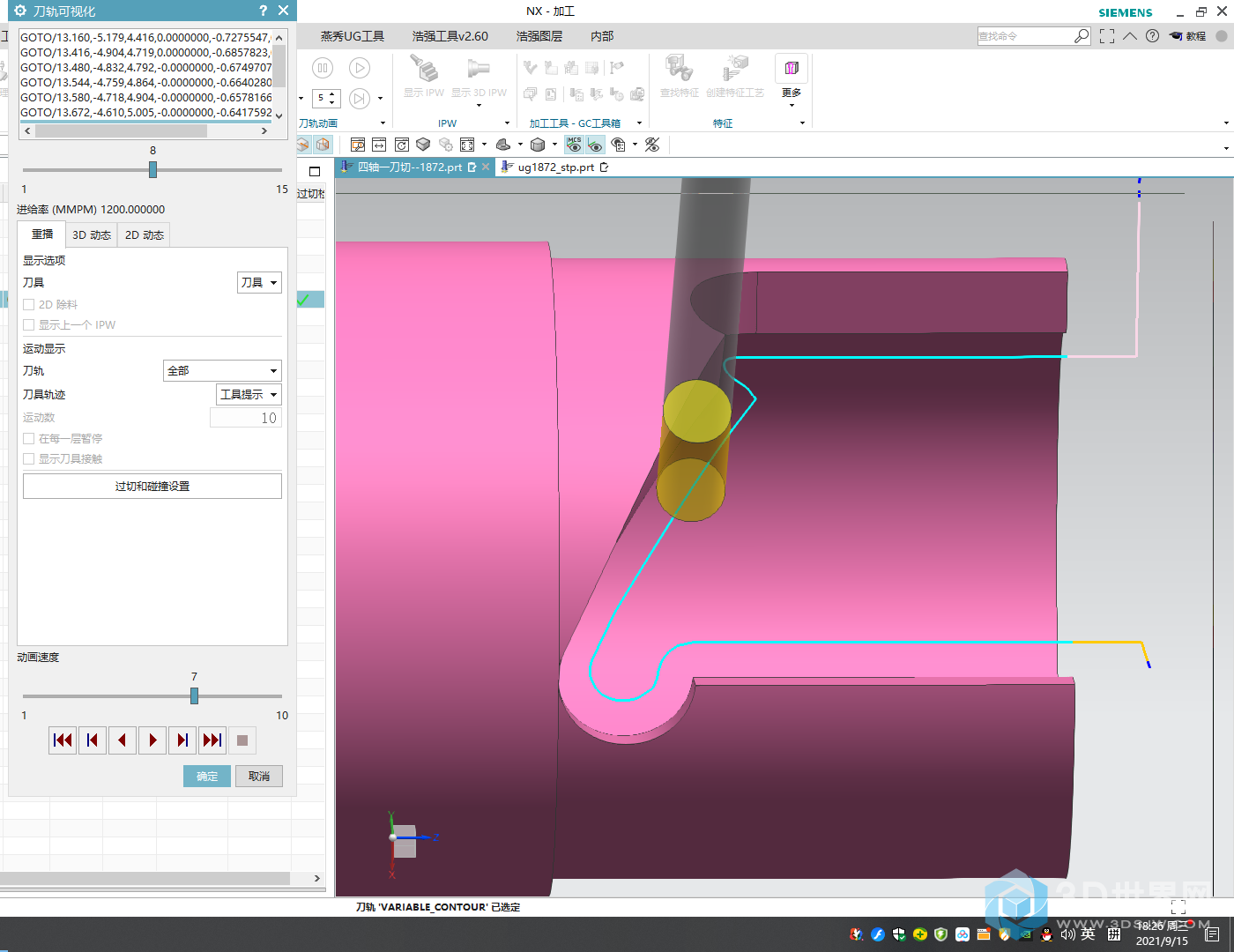Click the rotate view icon
This screenshot has width=1234, height=952.
coord(402,145)
